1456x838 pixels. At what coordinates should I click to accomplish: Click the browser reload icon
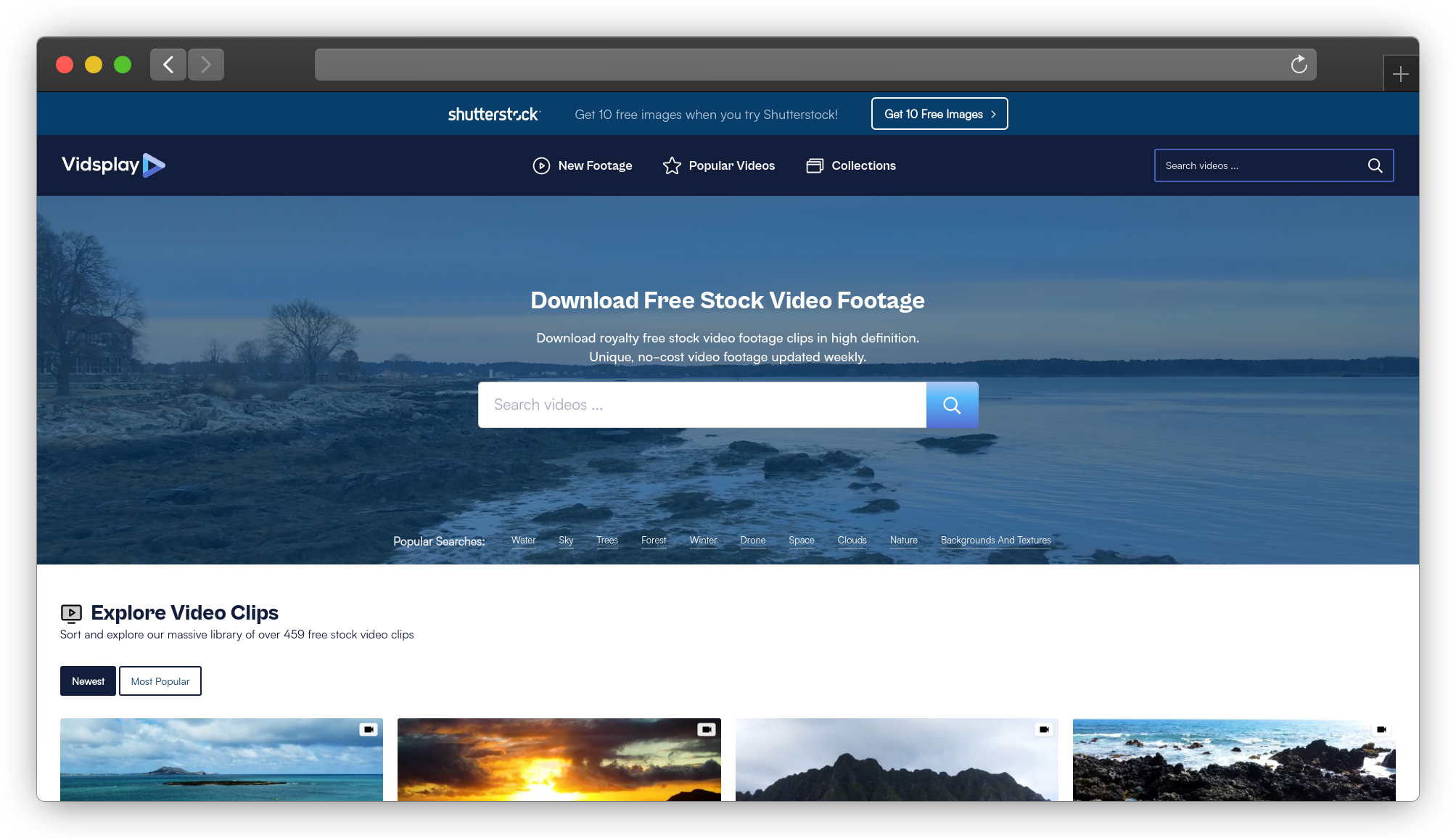tap(1299, 65)
